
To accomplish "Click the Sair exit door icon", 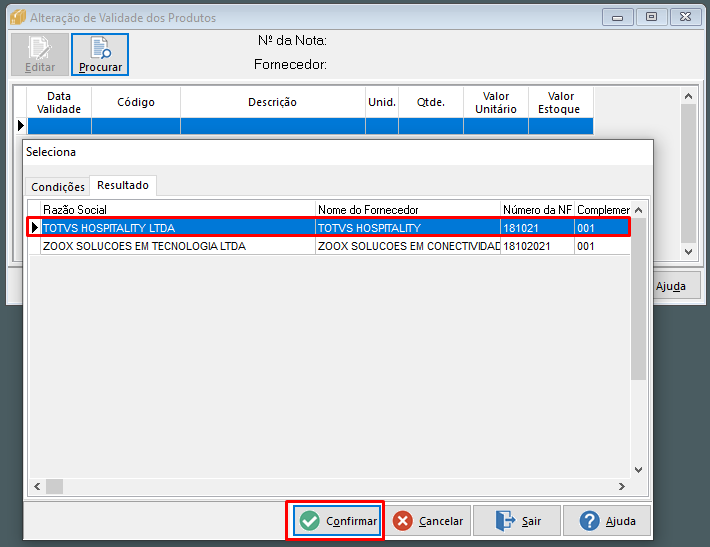I will coord(505,521).
